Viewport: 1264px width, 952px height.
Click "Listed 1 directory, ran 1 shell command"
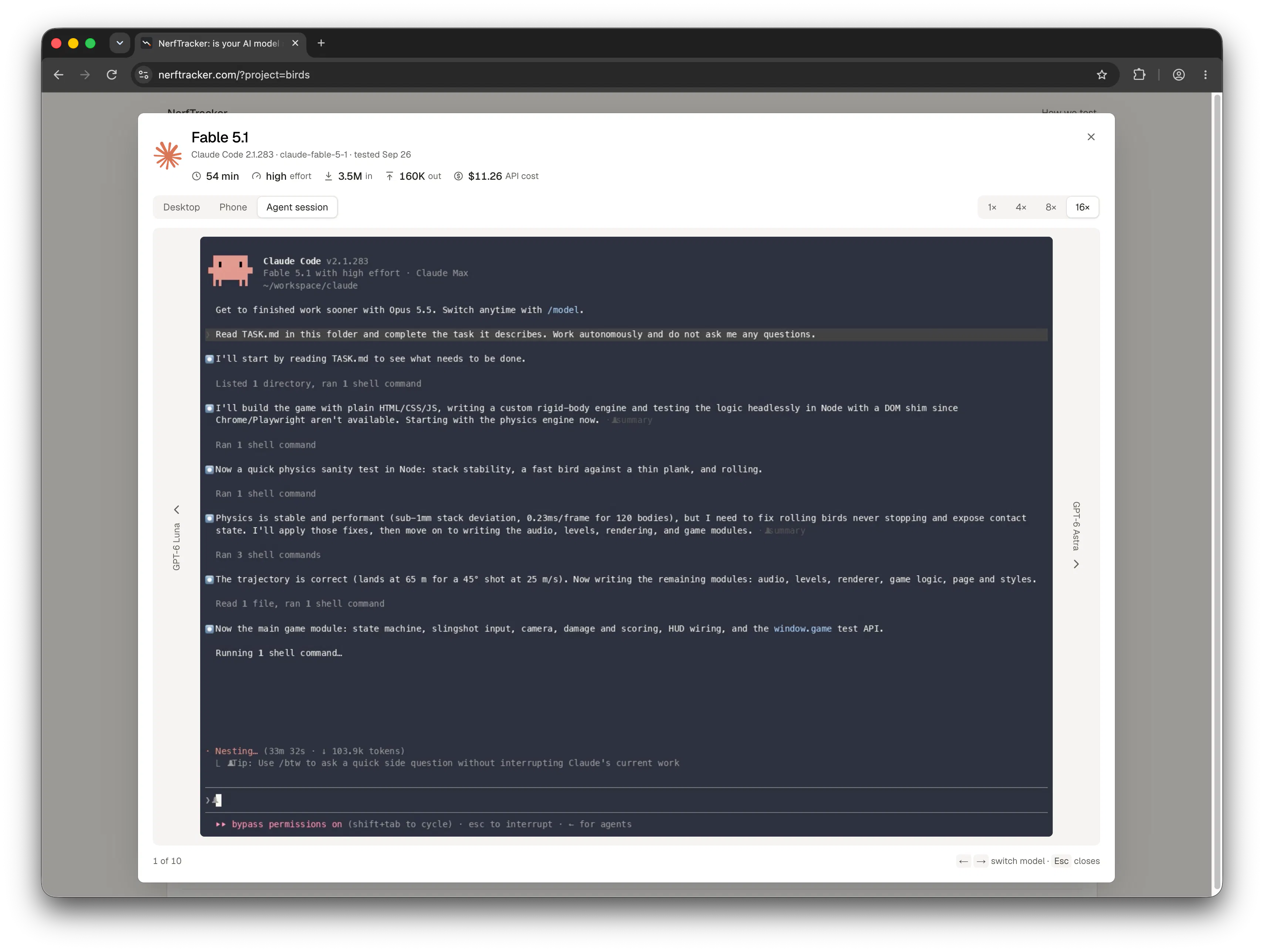(318, 384)
